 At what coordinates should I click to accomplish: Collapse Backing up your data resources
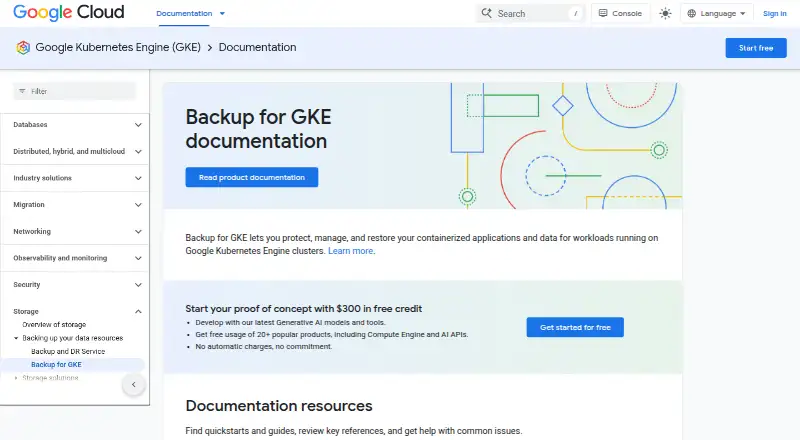point(16,338)
